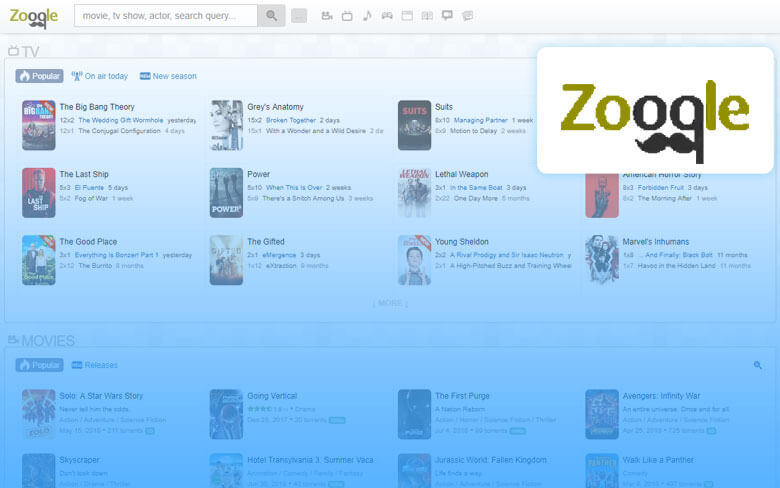Open episode eMergence

coord(279,255)
